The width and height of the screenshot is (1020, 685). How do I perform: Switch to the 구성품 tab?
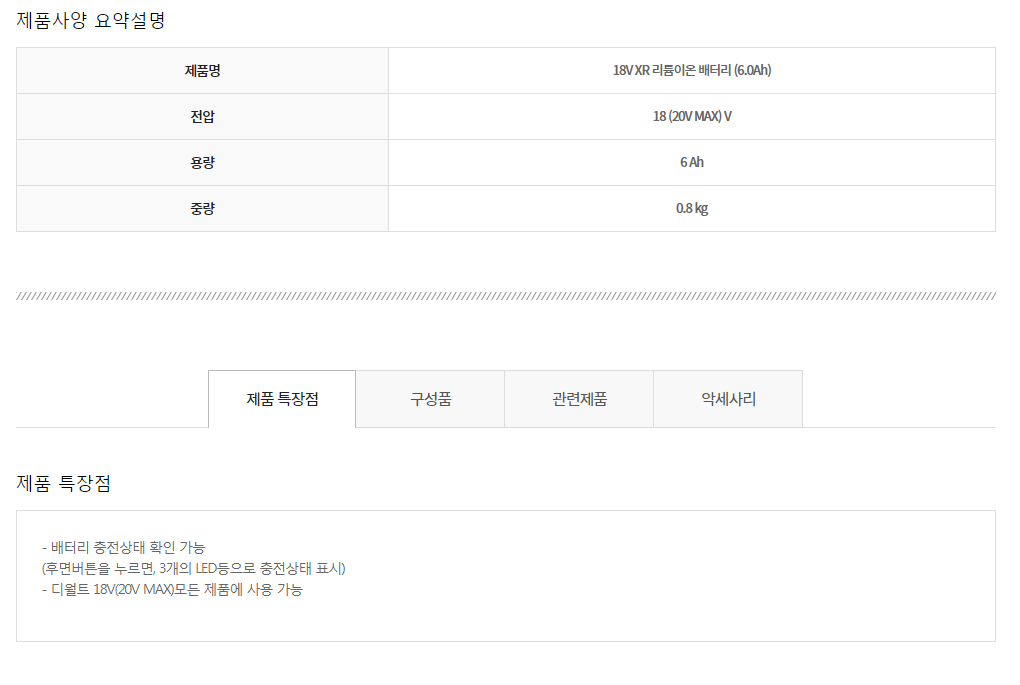[x=430, y=399]
